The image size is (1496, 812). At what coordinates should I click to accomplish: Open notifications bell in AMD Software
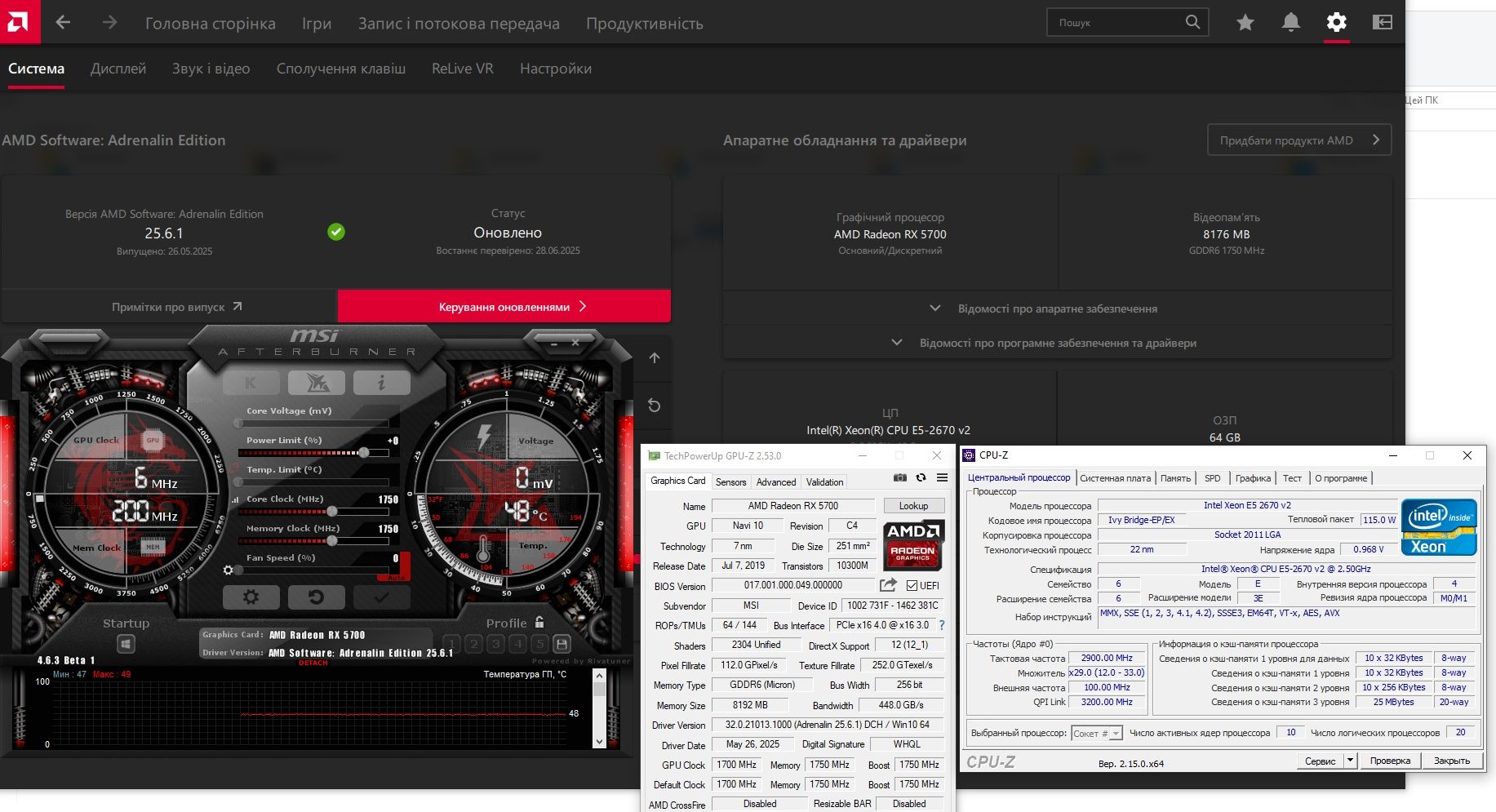[1290, 23]
